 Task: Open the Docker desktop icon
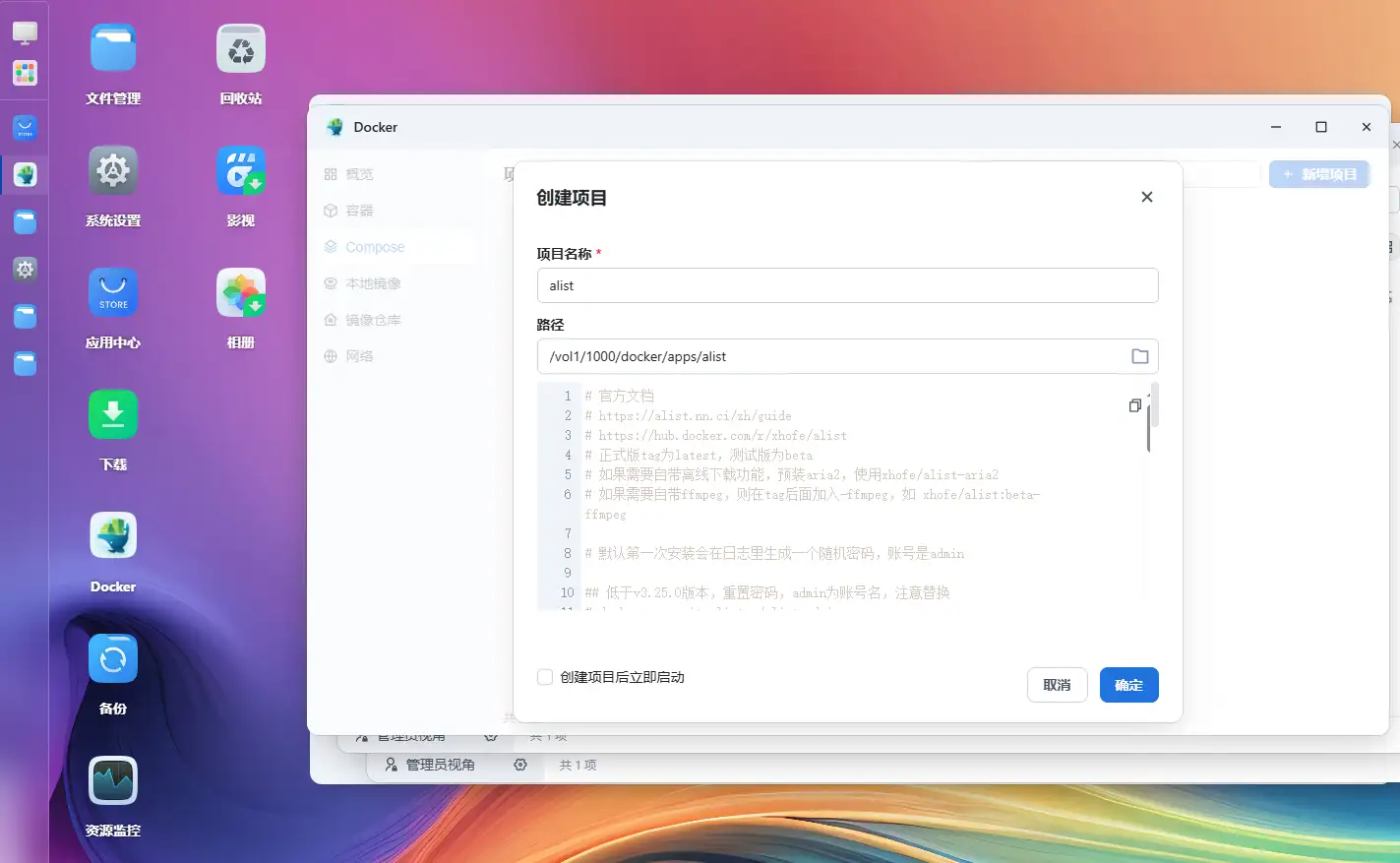point(112,535)
